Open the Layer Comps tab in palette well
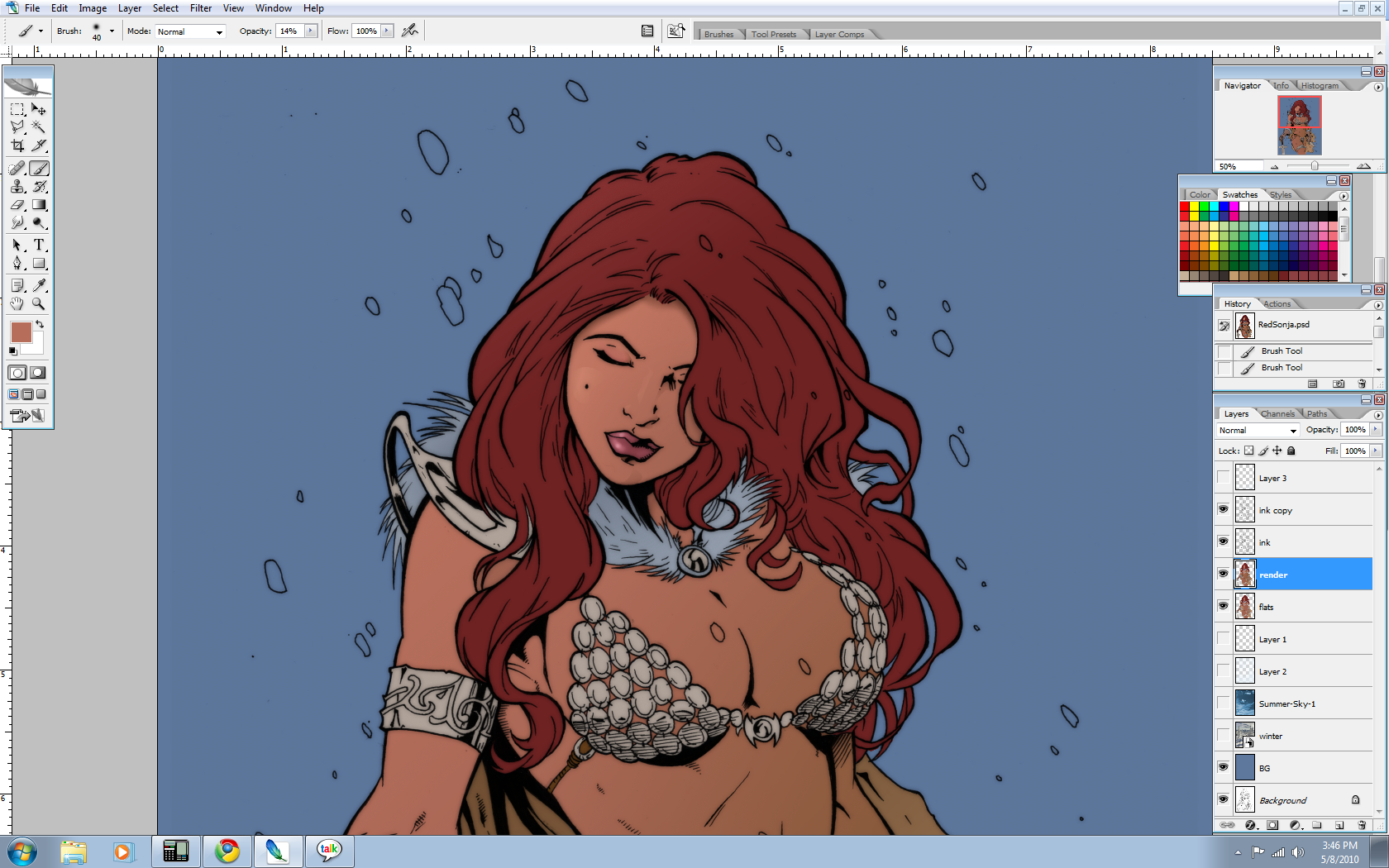Image resolution: width=1389 pixels, height=868 pixels. (x=839, y=34)
